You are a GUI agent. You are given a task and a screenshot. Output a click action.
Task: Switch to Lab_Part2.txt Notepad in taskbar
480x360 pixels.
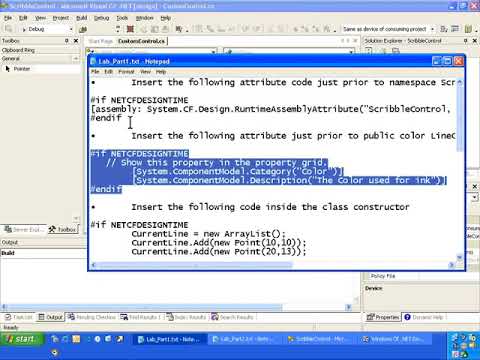[x=245, y=339]
